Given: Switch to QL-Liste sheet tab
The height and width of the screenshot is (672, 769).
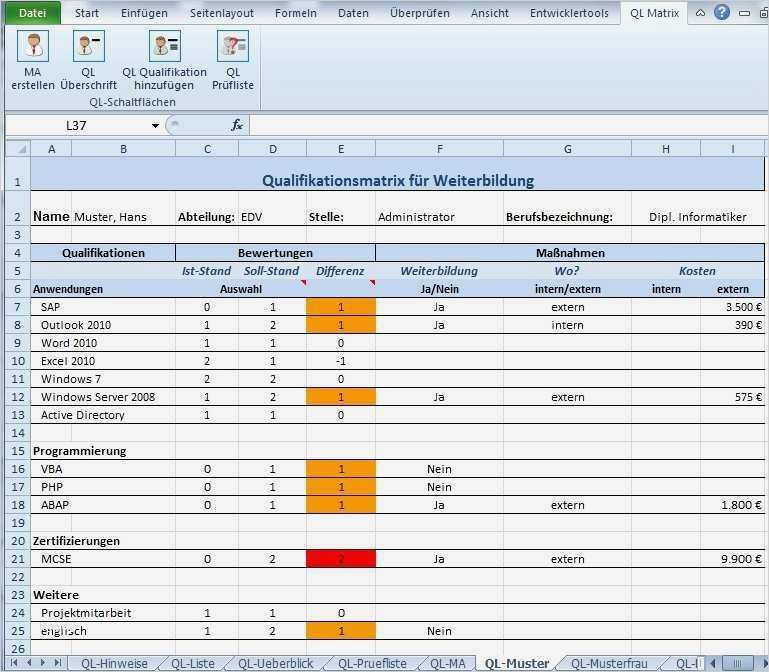Looking at the screenshot, I should [192, 664].
